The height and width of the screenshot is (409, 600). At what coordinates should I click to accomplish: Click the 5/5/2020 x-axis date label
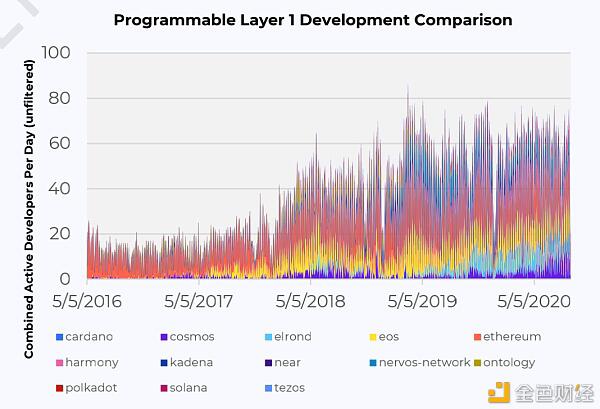(533, 298)
